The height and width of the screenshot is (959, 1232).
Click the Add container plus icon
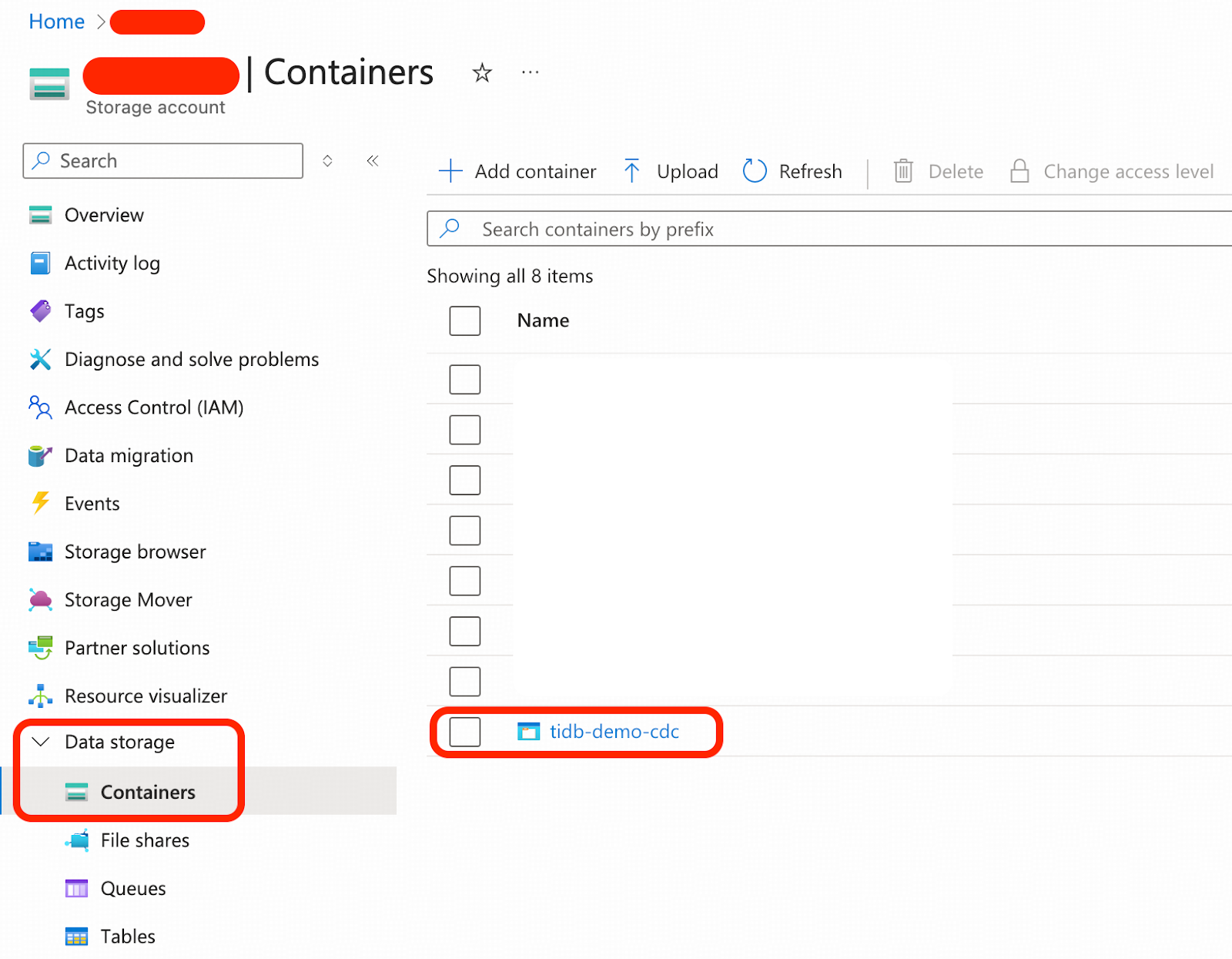point(450,171)
